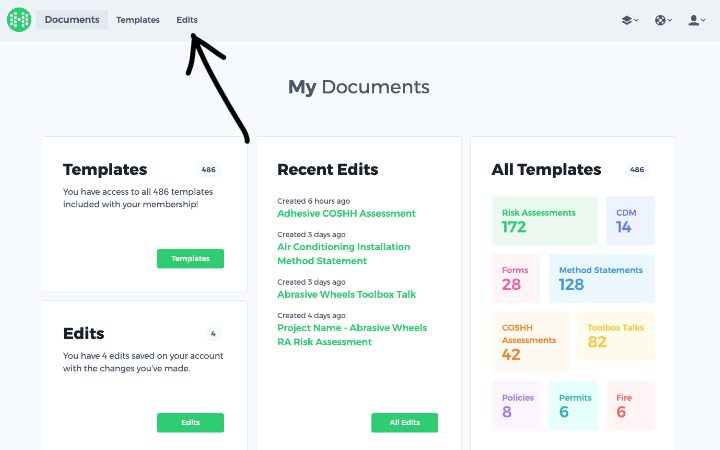Click the All Edits button
This screenshot has height=450, width=720.
[x=405, y=422]
